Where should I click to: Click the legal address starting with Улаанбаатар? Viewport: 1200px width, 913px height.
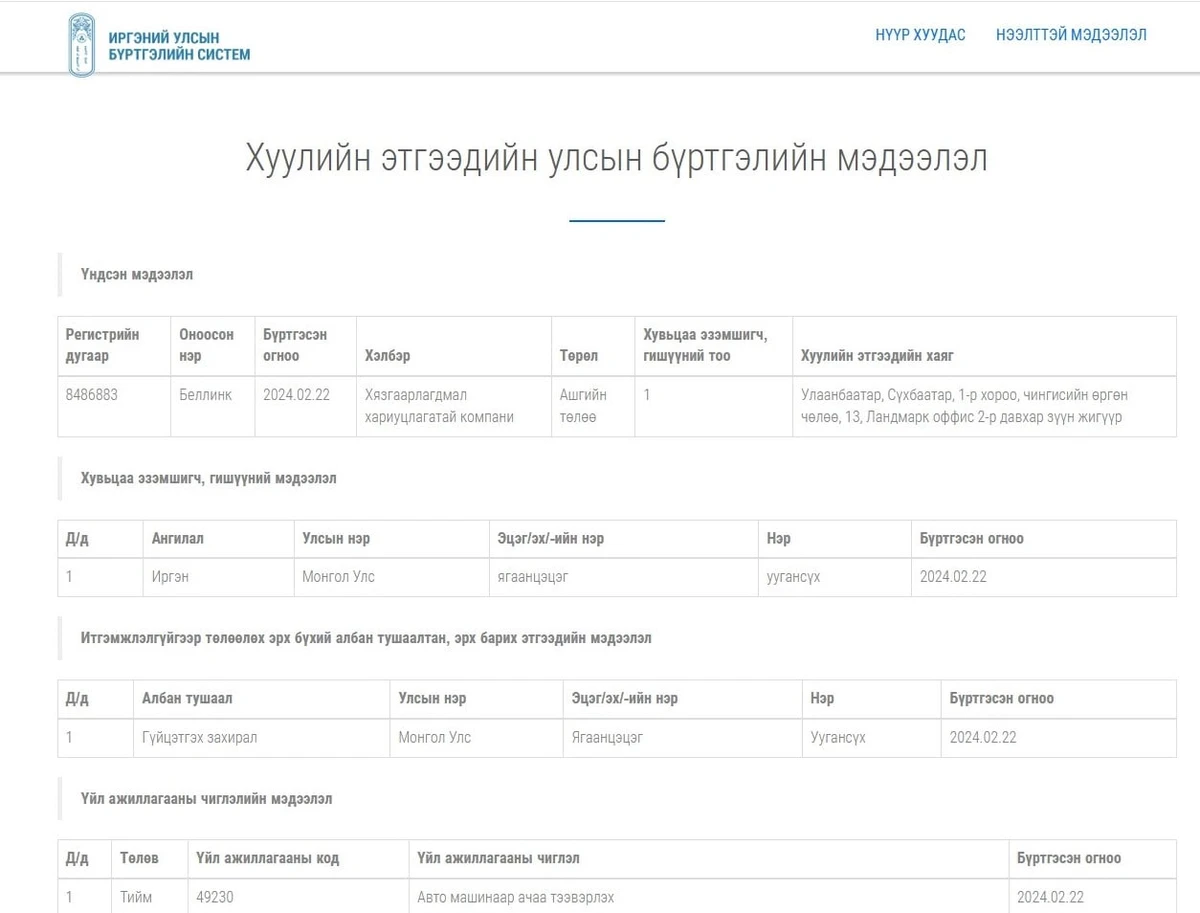964,406
